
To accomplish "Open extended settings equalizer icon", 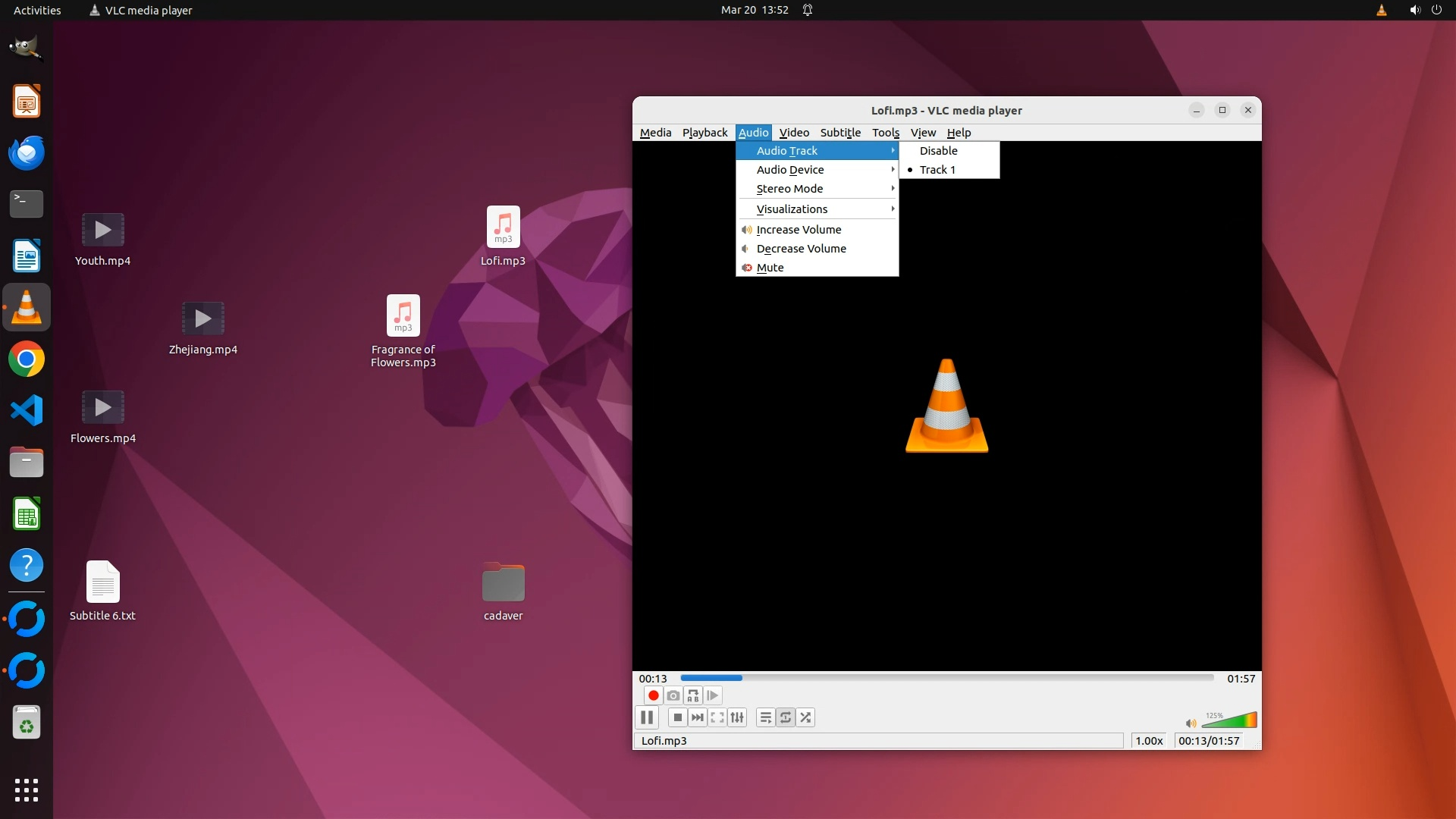I will point(737,717).
